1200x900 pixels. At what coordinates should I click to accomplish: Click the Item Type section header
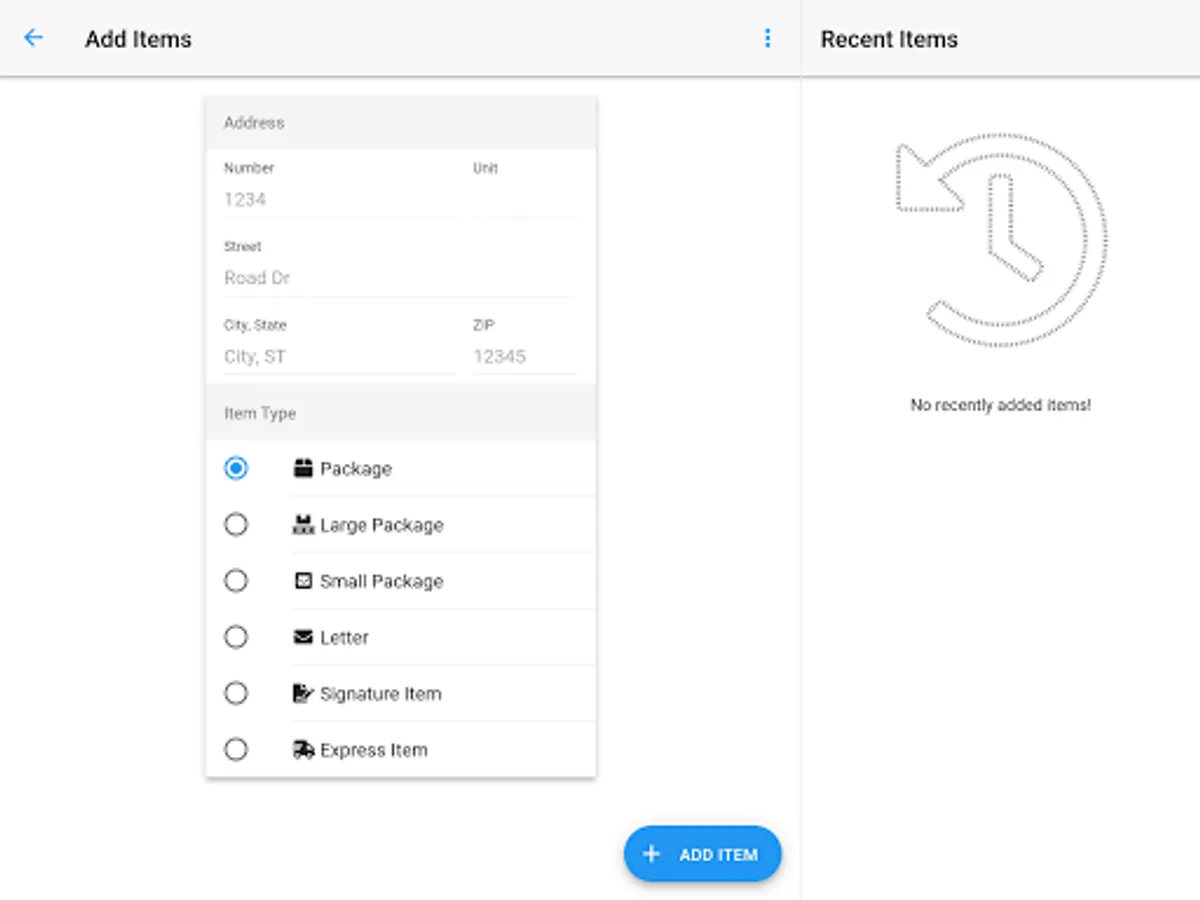click(x=401, y=413)
